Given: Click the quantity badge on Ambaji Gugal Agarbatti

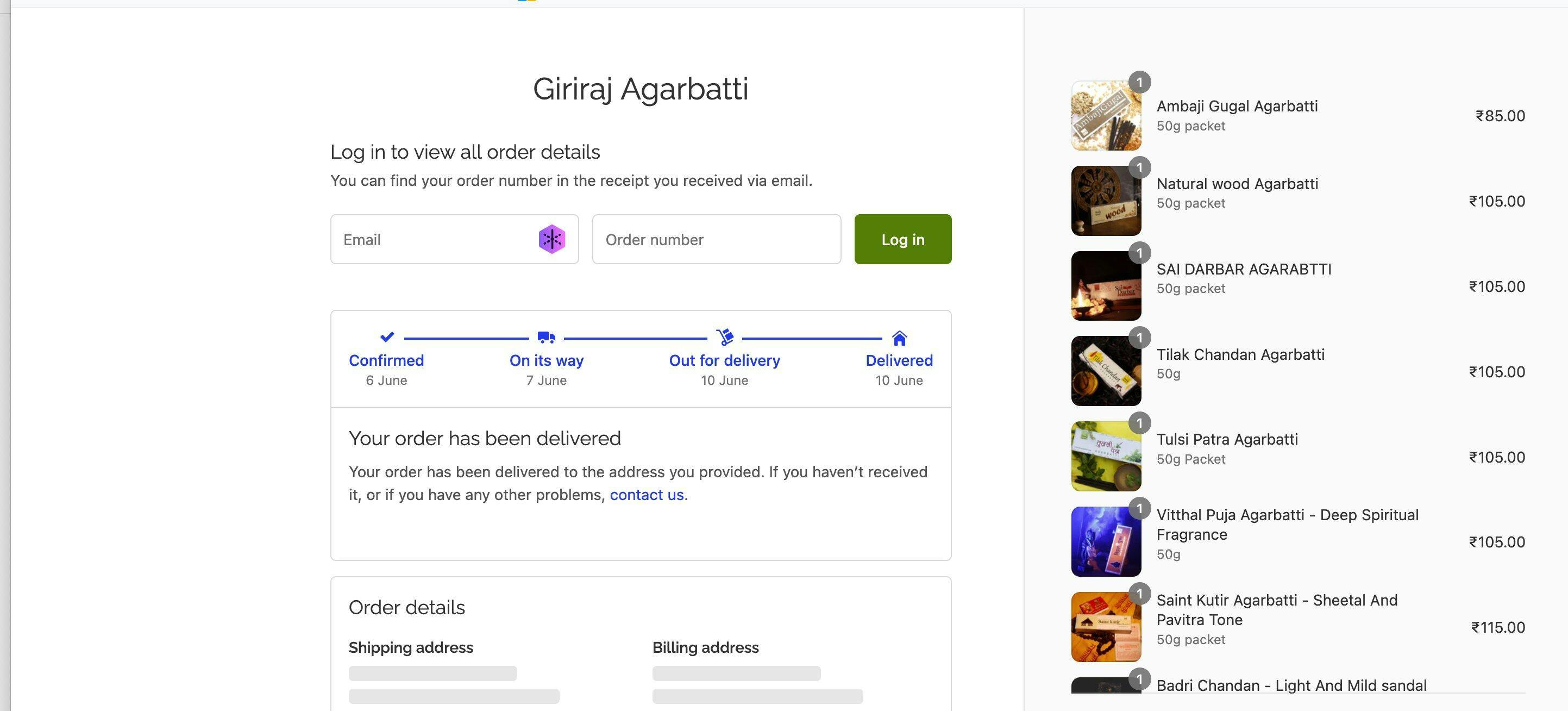Looking at the screenshot, I should [1139, 82].
